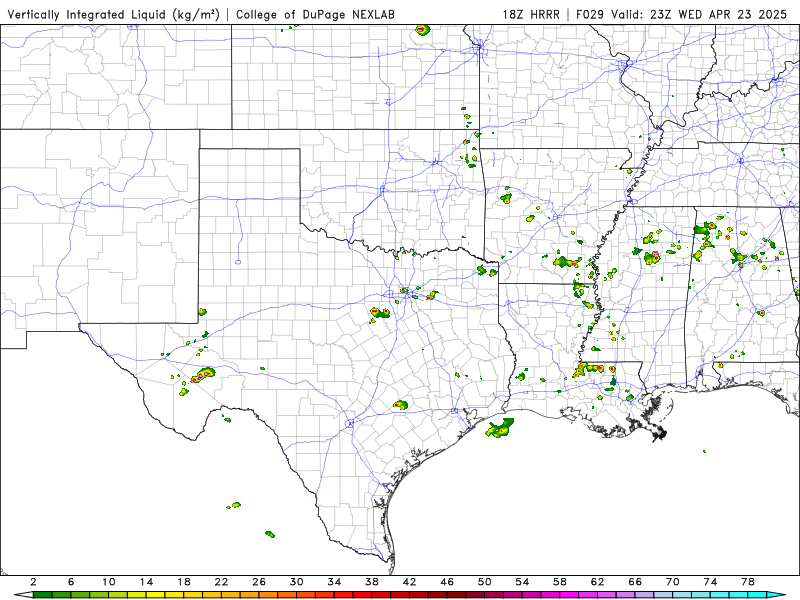Viewport: 800px width, 600px height.
Task: Click the magenta-cored storm cell in West Texas
Action: [202, 375]
